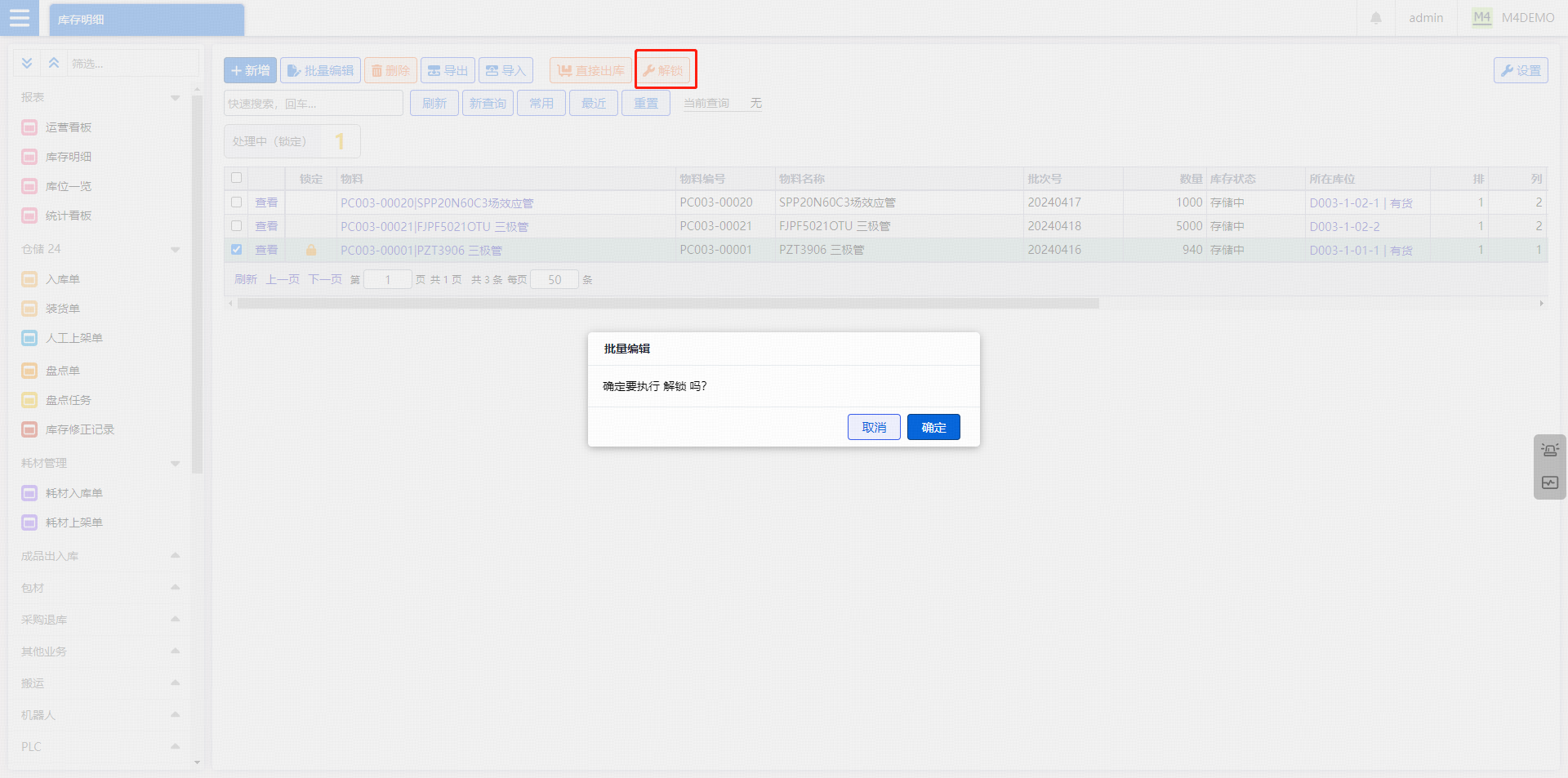Viewport: 1568px width, 778px height.
Task: Click the sidebar 筛选 filter input
Action: pyautogui.click(x=134, y=63)
